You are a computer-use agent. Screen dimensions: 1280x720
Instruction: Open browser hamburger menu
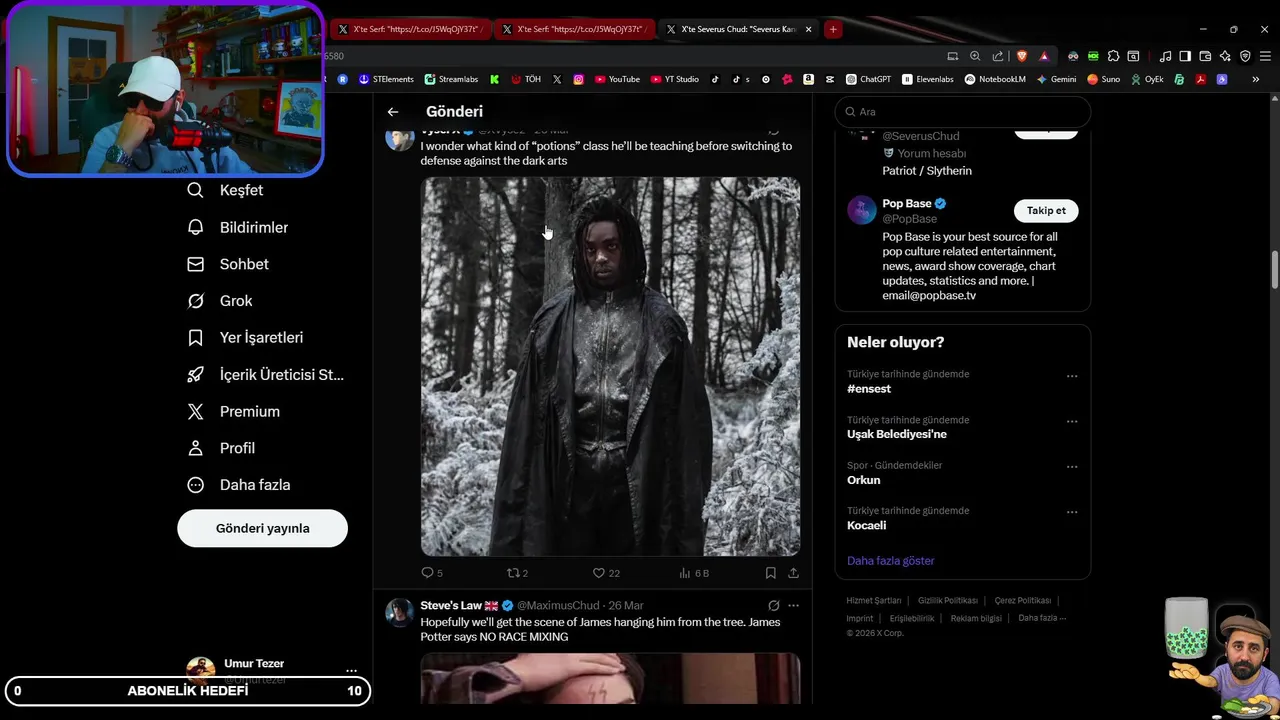coord(1265,56)
